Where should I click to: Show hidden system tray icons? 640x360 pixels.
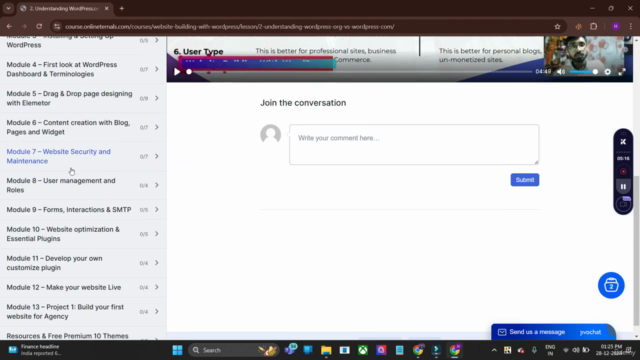click(x=494, y=350)
